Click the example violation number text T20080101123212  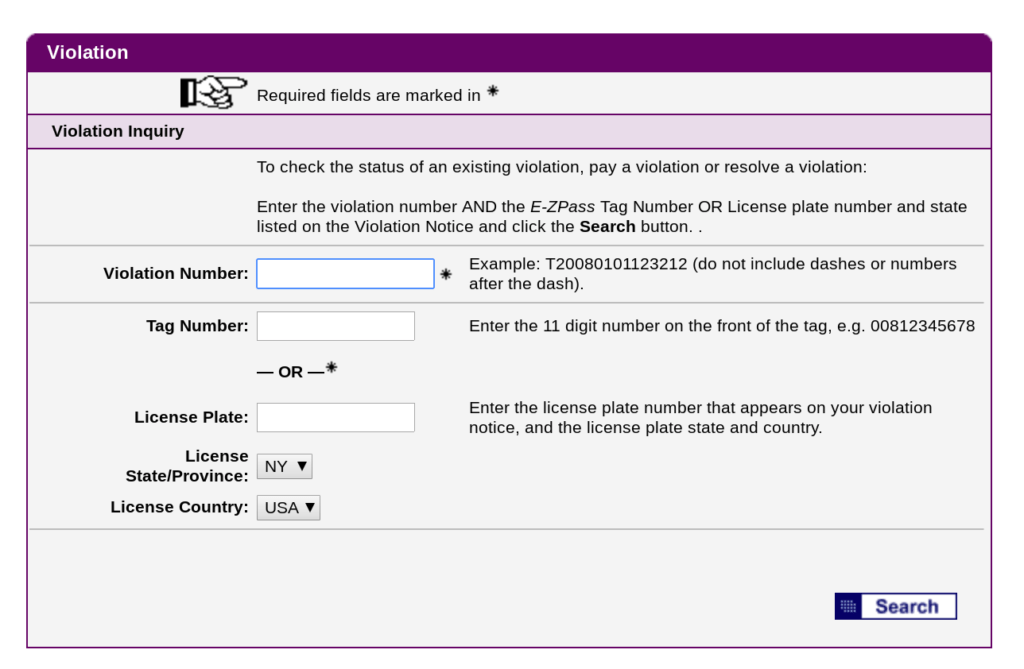616,264
